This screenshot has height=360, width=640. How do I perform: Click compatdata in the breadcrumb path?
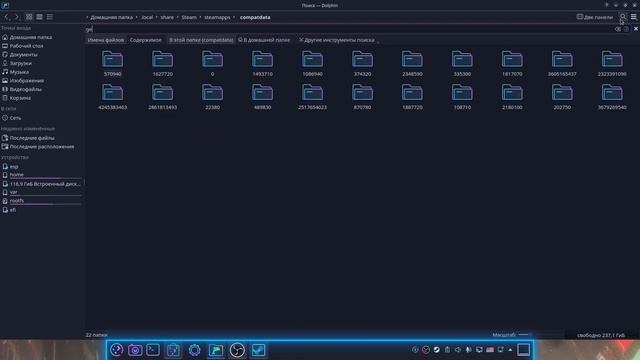(x=255, y=17)
